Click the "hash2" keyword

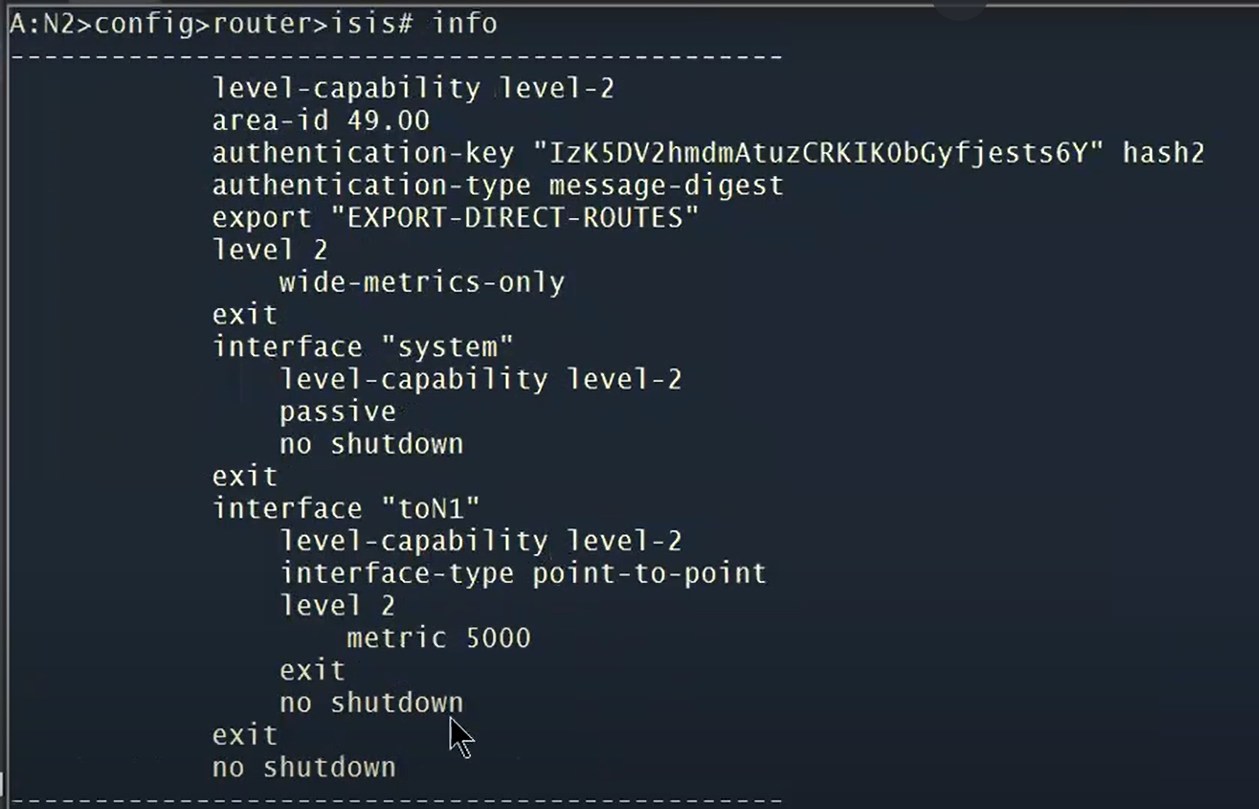click(x=1163, y=153)
